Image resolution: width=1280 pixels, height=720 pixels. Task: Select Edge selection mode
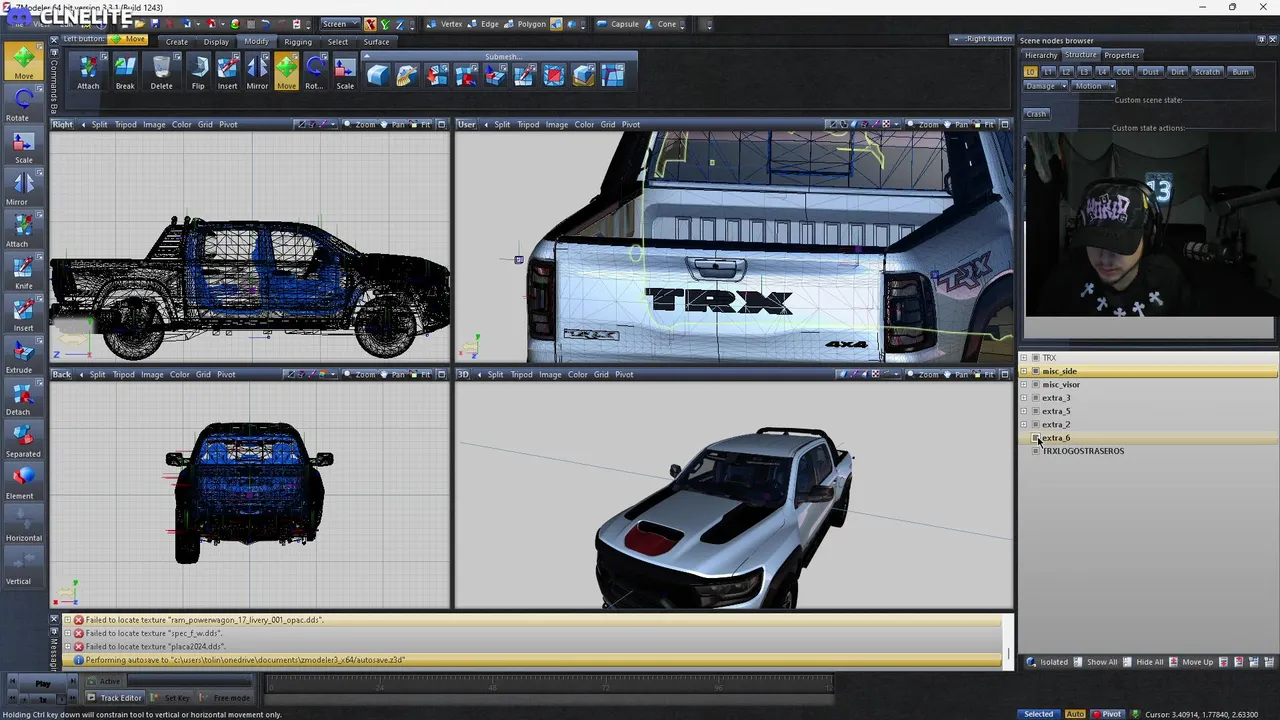[482, 24]
